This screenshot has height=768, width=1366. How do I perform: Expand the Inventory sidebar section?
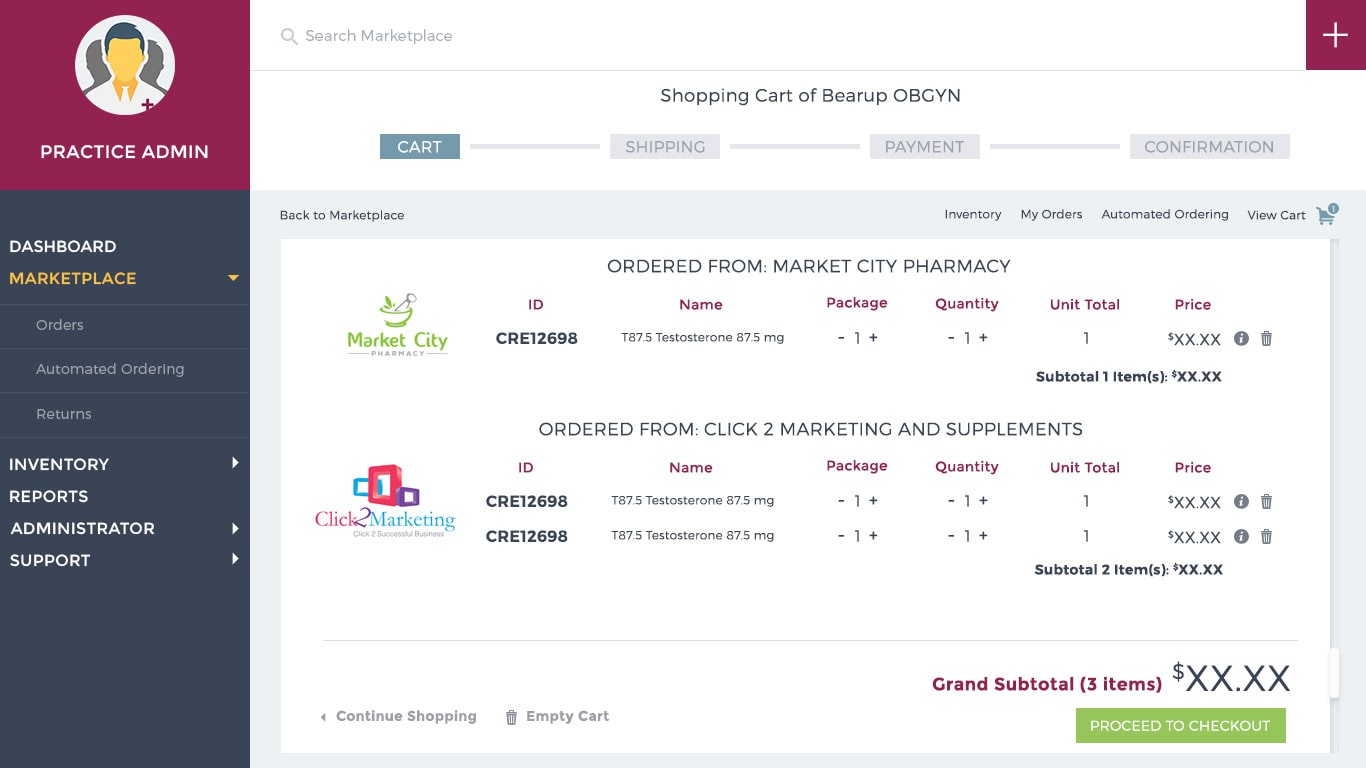[235, 463]
